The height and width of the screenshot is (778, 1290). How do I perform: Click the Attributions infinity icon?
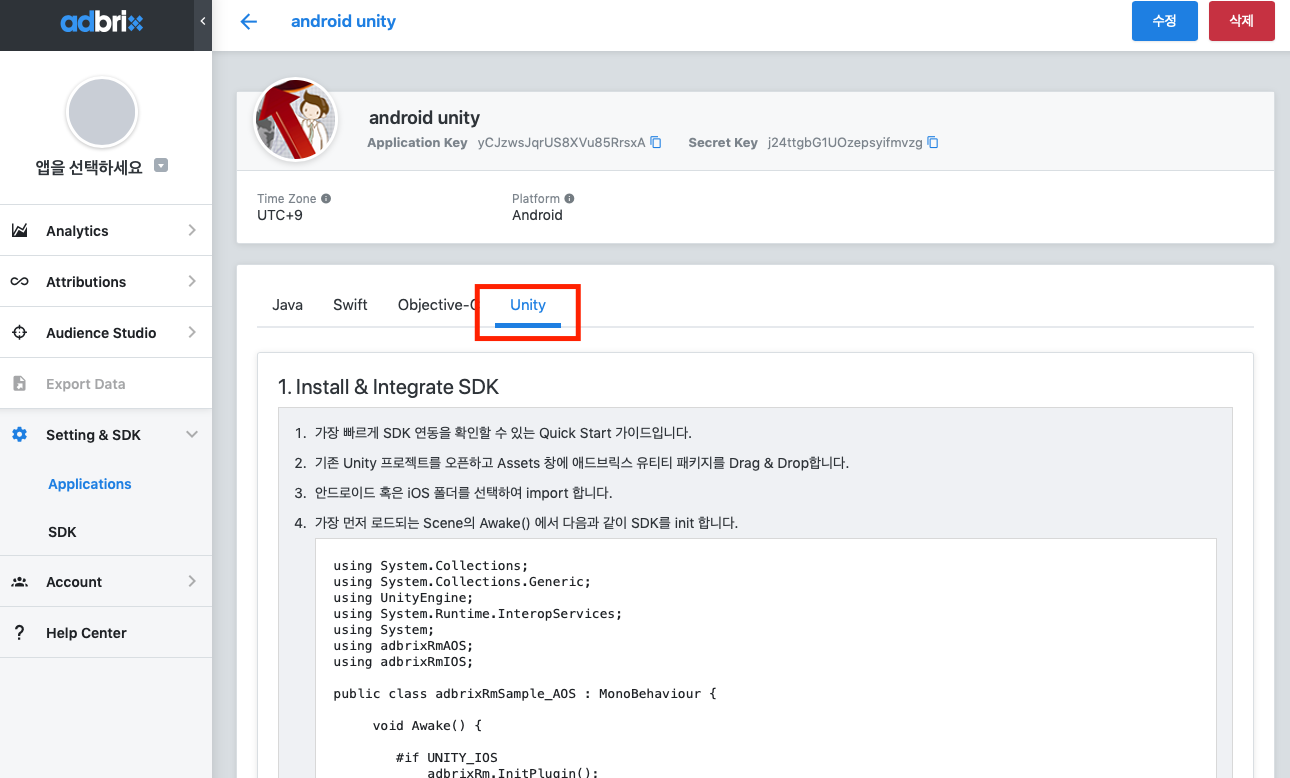click(x=19, y=282)
